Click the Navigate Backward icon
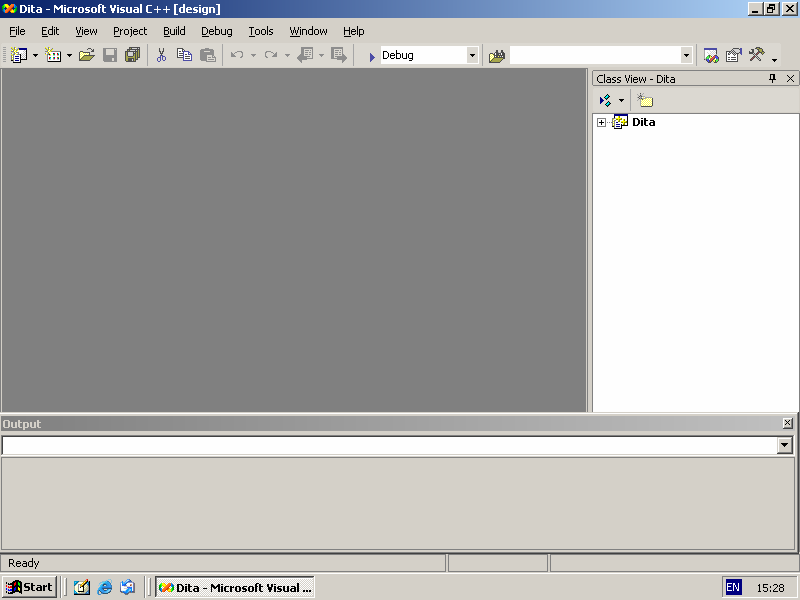The width and height of the screenshot is (800, 600). [305, 55]
